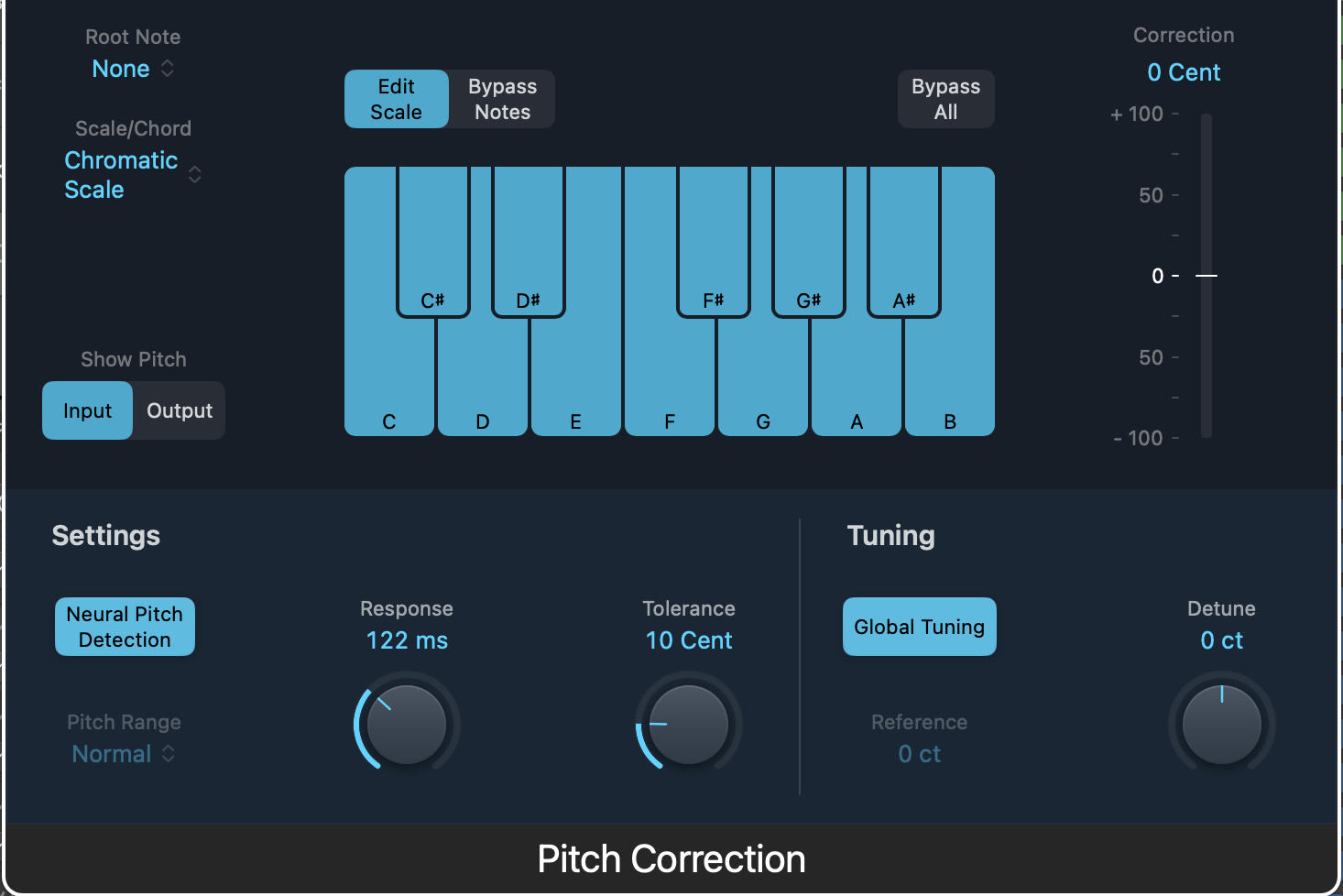The height and width of the screenshot is (896, 1343).
Task: Show Output pitch
Action: click(x=180, y=410)
